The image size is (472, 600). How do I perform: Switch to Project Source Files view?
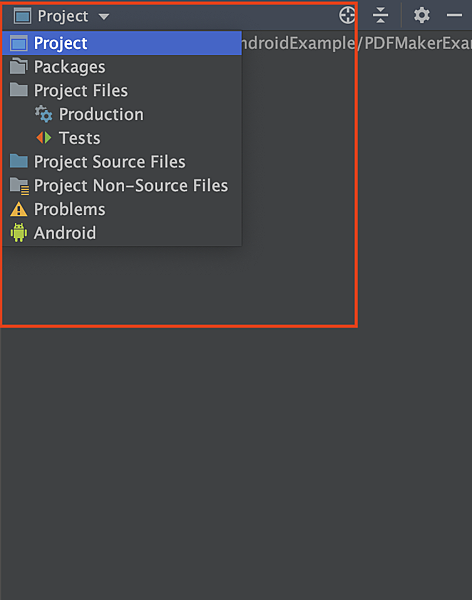click(x=122, y=161)
